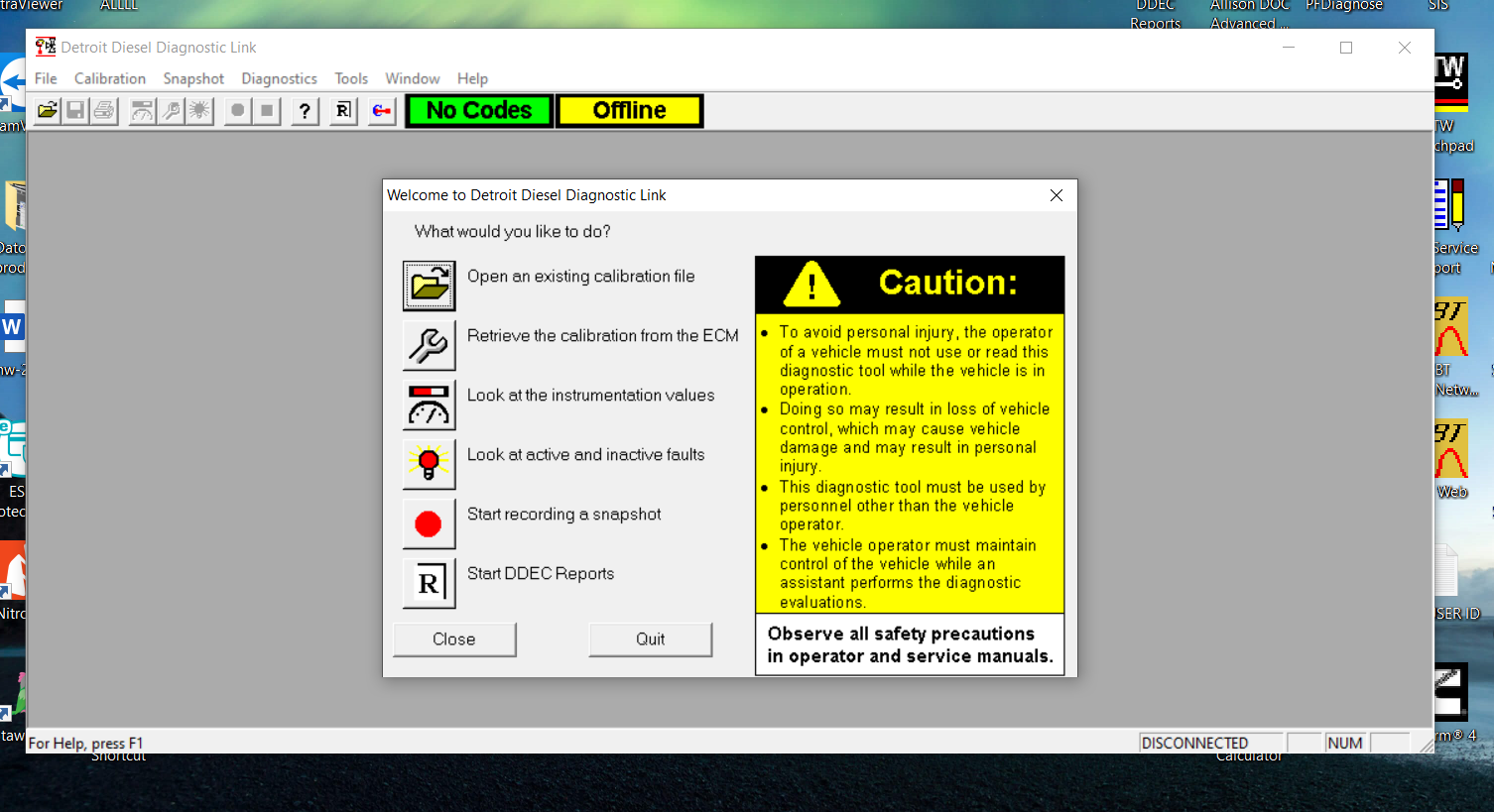The height and width of the screenshot is (812, 1494).
Task: Click the green No Codes indicator
Action: 479,110
